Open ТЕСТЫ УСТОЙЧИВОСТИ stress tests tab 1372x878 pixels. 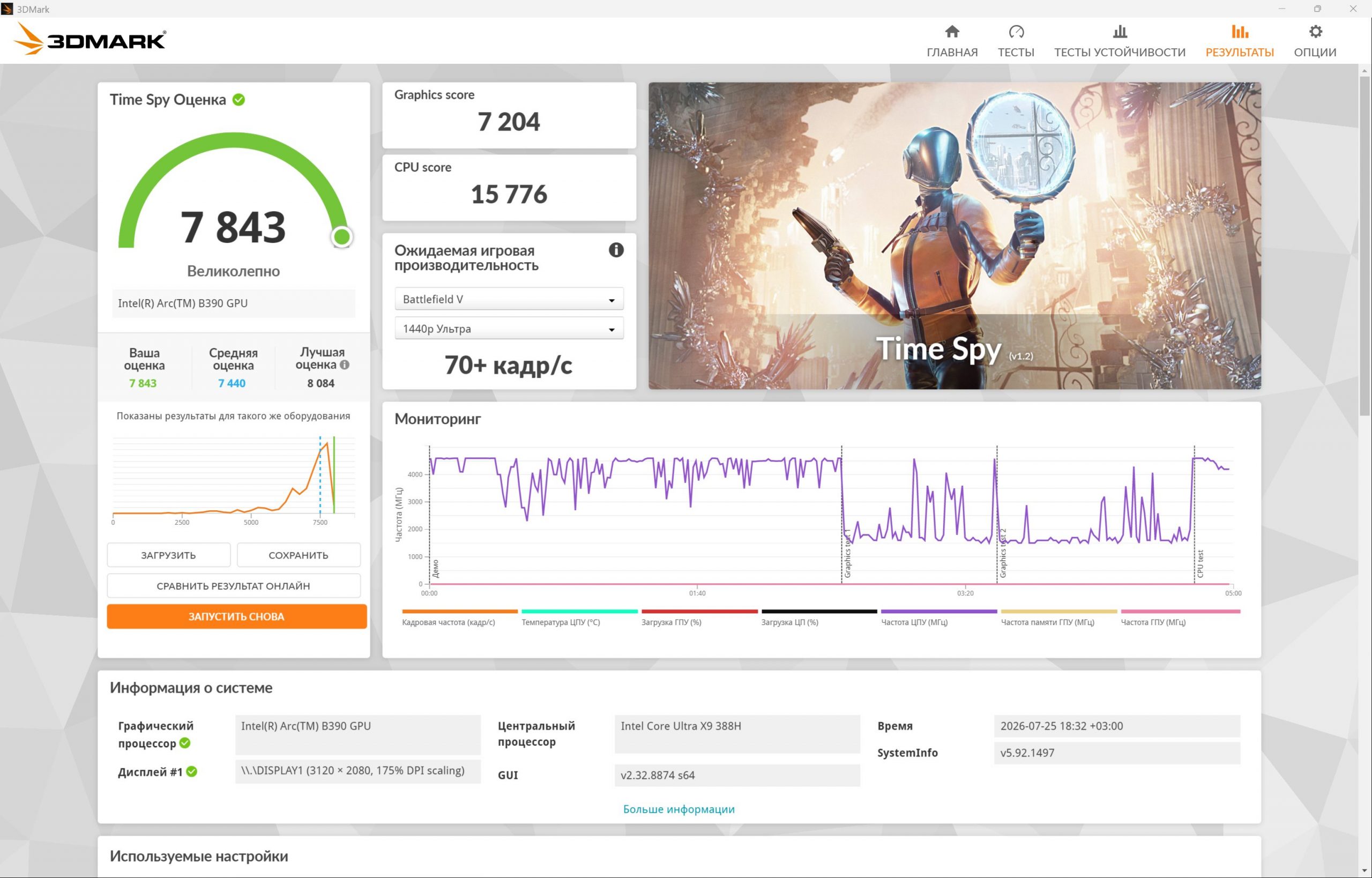click(x=1120, y=42)
